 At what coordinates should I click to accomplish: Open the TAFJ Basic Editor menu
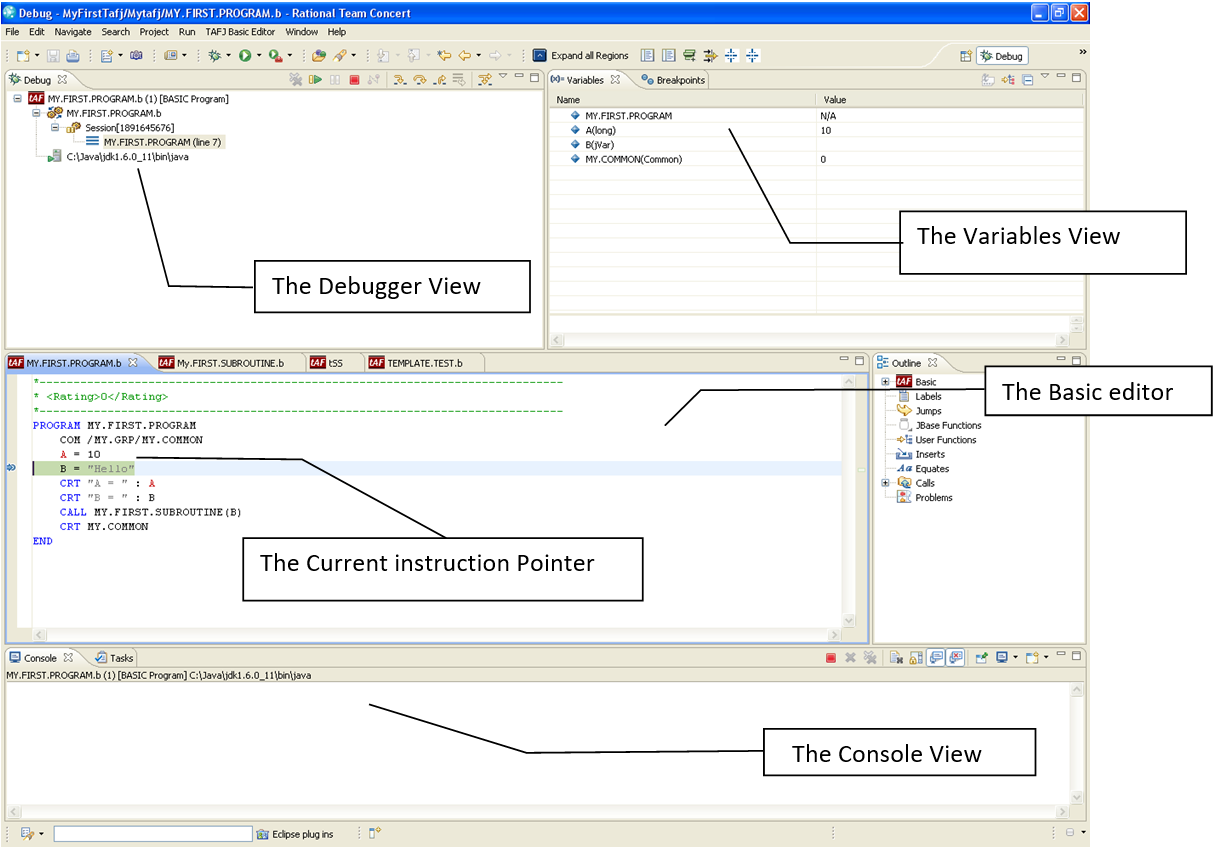pos(240,32)
